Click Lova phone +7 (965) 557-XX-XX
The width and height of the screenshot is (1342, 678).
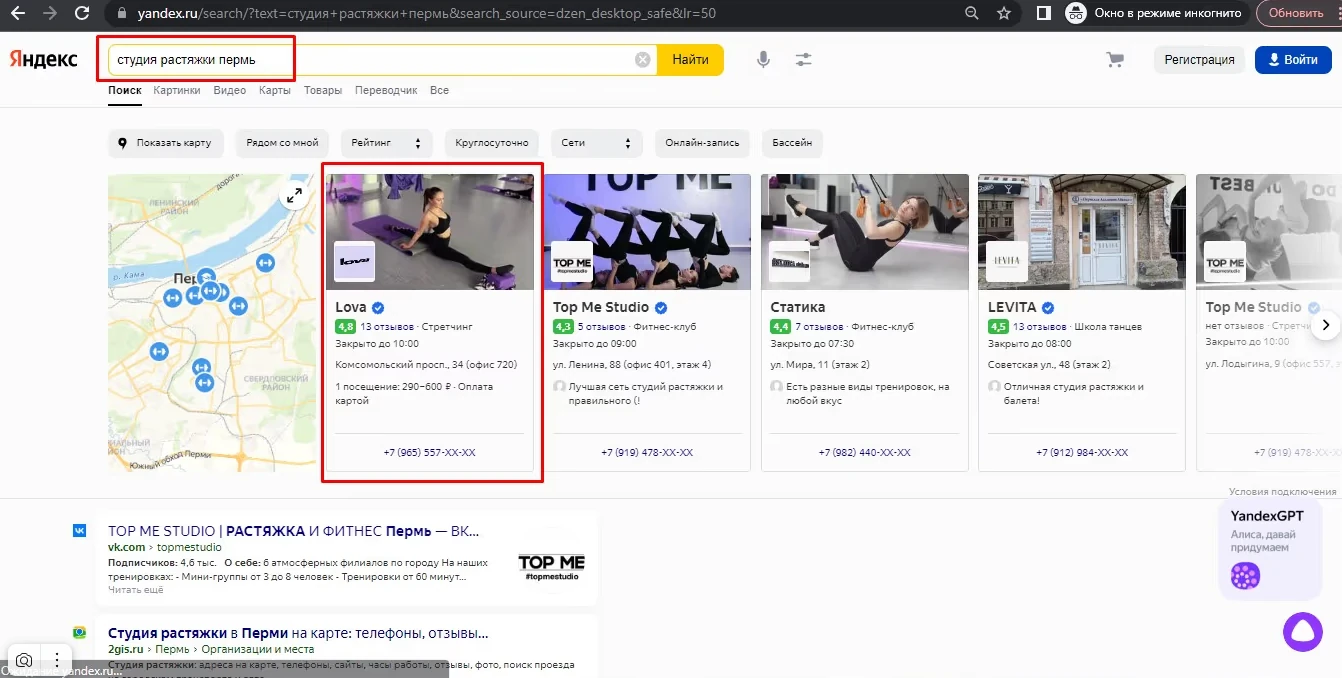[x=429, y=452]
